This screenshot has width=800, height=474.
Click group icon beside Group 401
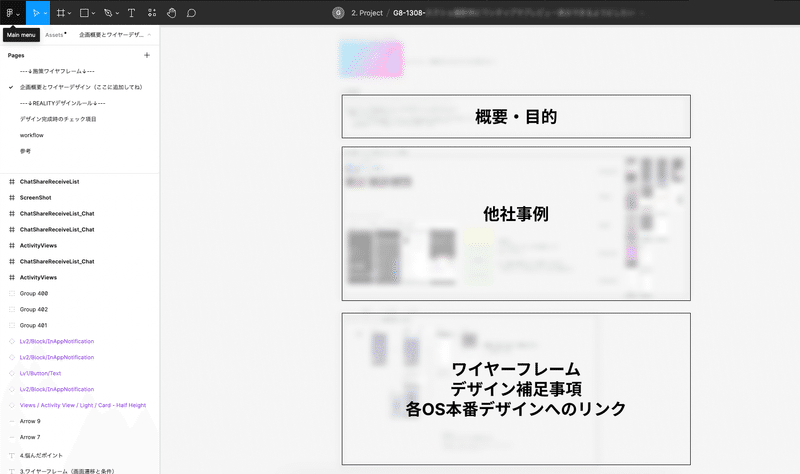coord(12,325)
